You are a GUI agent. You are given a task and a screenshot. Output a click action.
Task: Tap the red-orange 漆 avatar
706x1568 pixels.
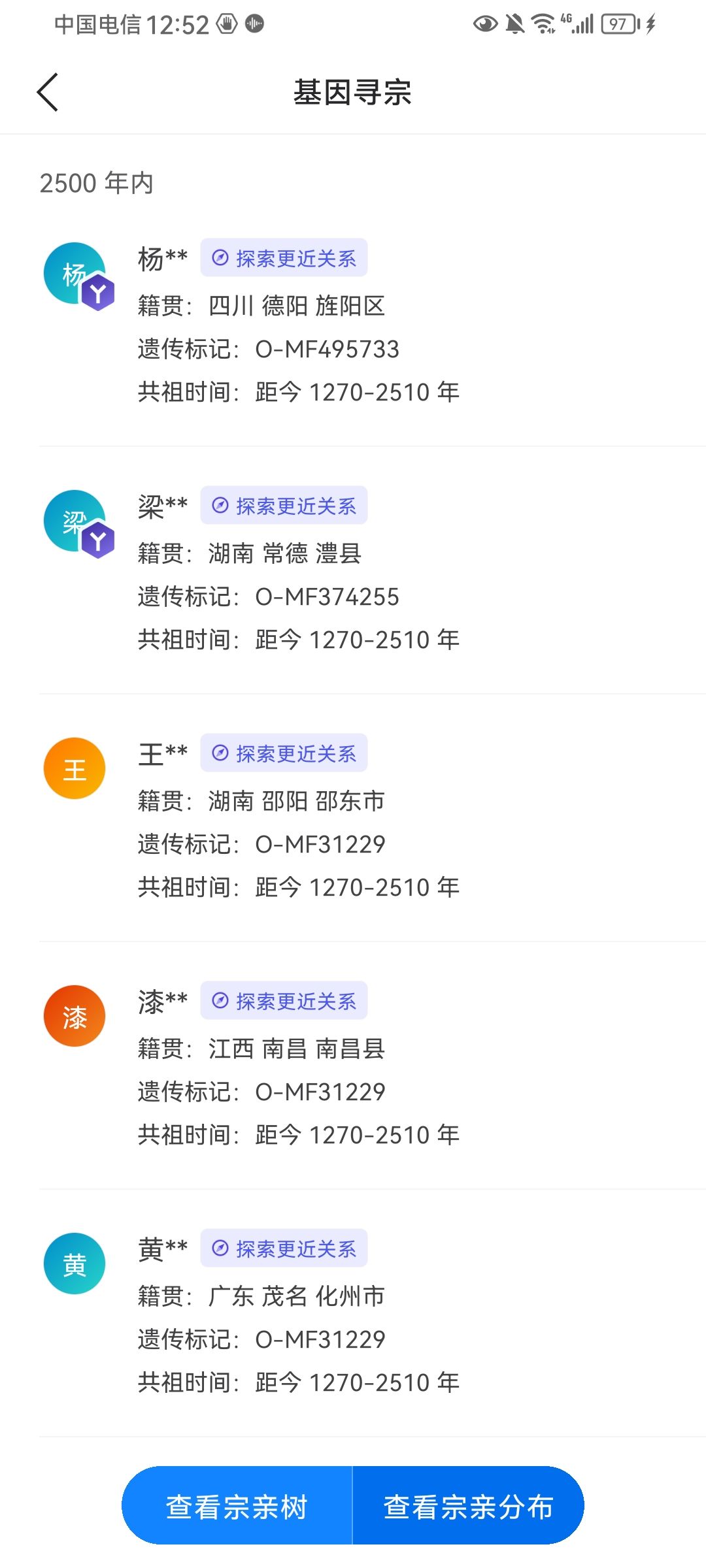click(x=75, y=1017)
